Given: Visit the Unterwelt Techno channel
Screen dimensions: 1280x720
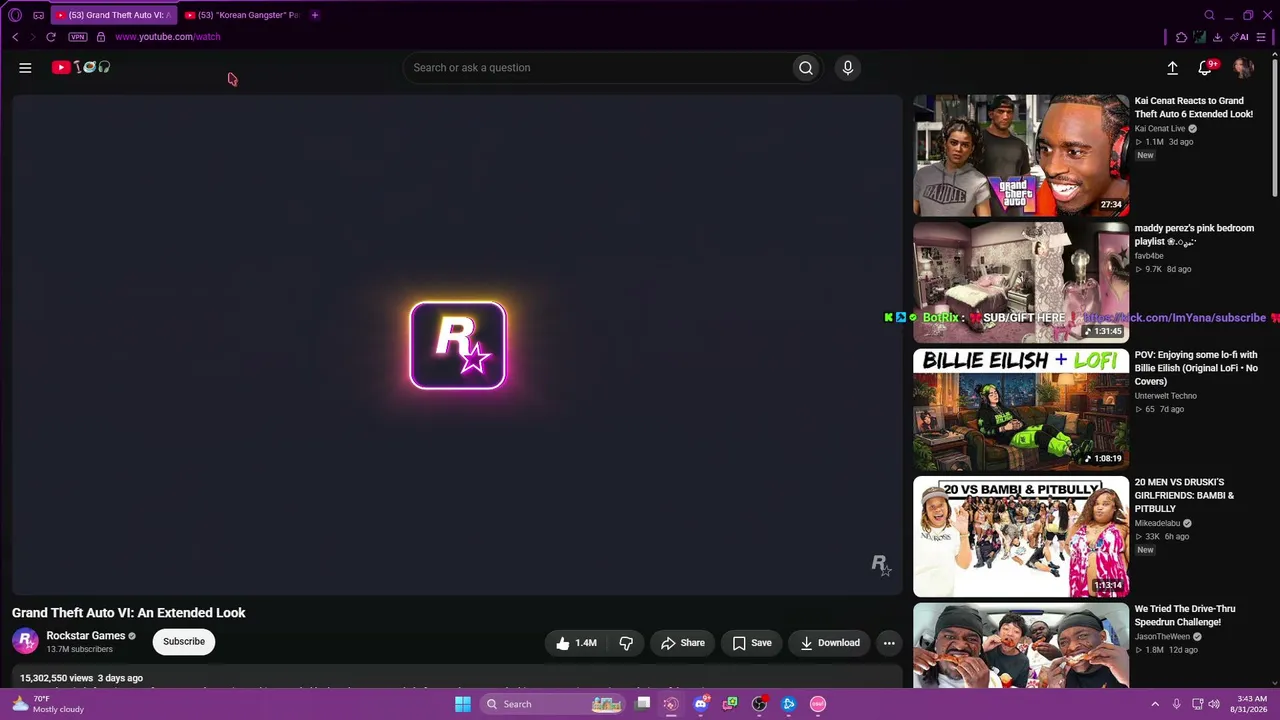Looking at the screenshot, I should (x=1166, y=396).
